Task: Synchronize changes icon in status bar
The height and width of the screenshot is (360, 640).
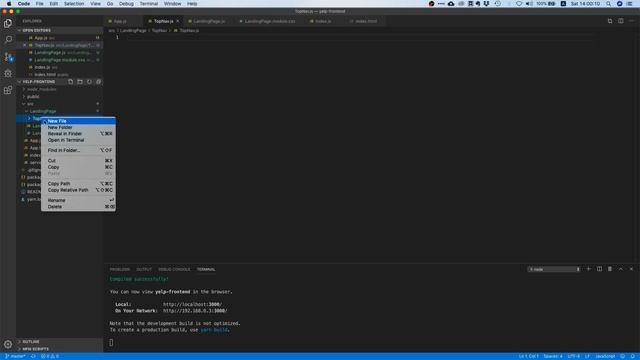Action: click(33, 356)
